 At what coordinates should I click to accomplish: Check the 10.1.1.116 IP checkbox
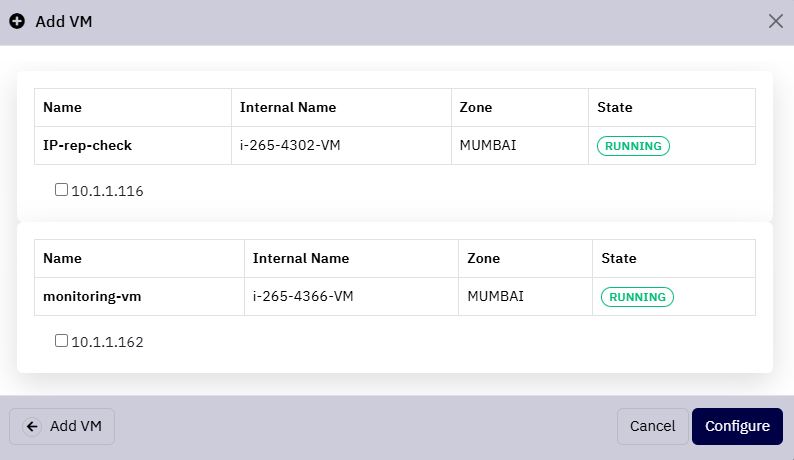point(61,189)
